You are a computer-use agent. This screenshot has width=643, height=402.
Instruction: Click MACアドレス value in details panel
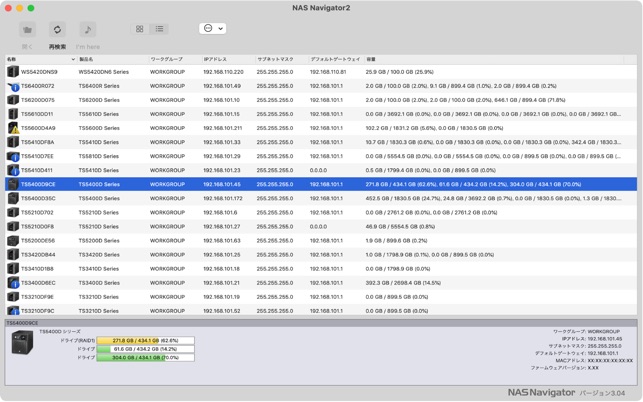(x=610, y=361)
